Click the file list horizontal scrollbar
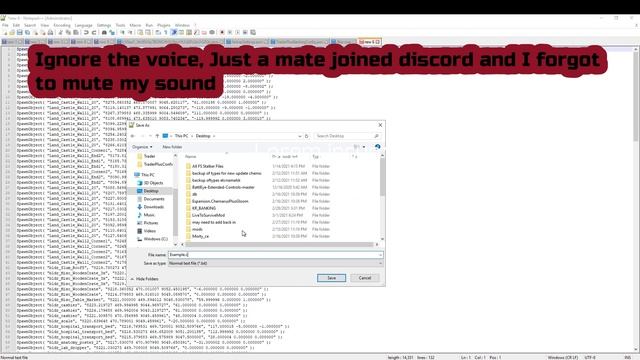 [x=280, y=244]
